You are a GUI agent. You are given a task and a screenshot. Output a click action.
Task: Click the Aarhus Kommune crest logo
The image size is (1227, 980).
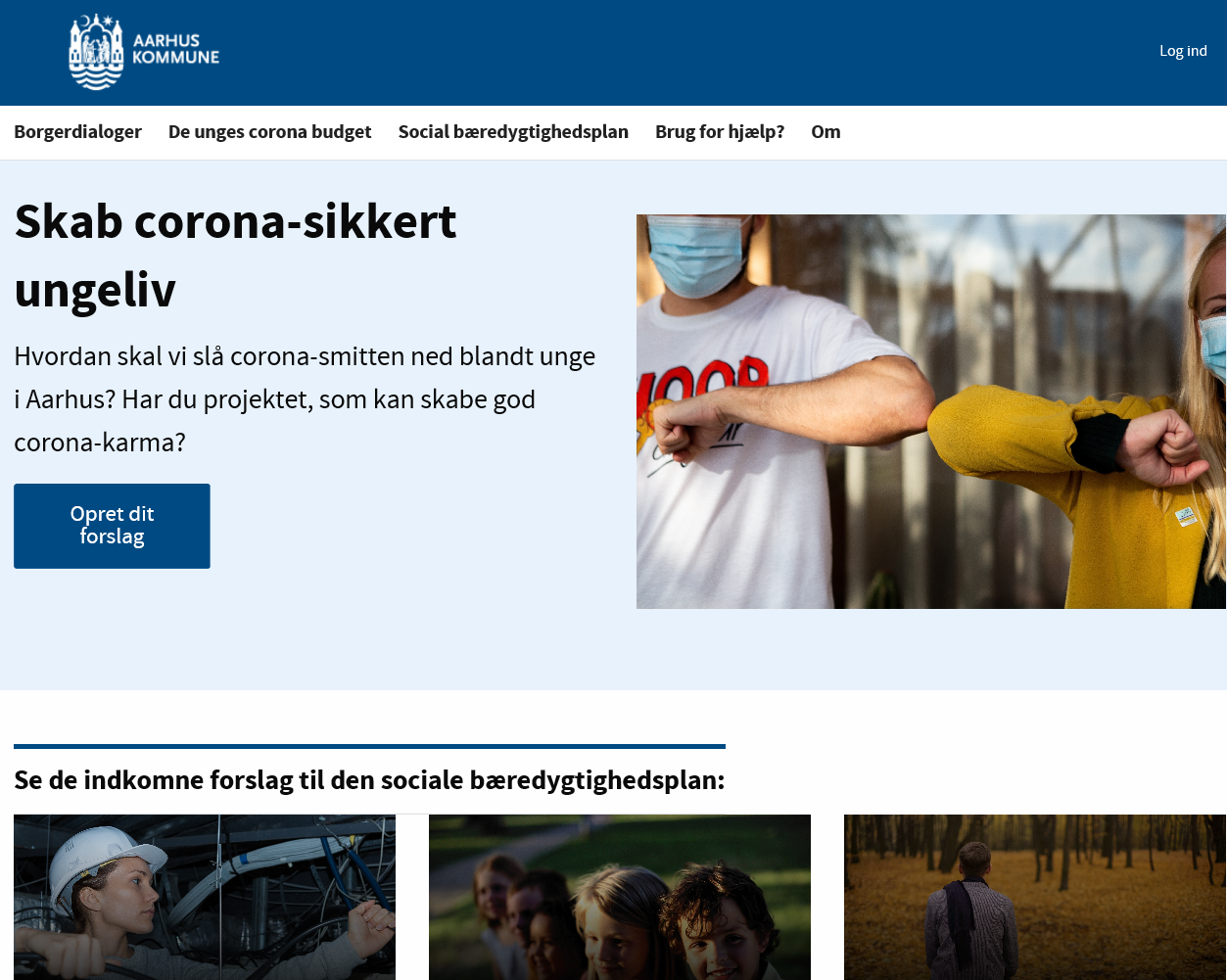[x=96, y=52]
